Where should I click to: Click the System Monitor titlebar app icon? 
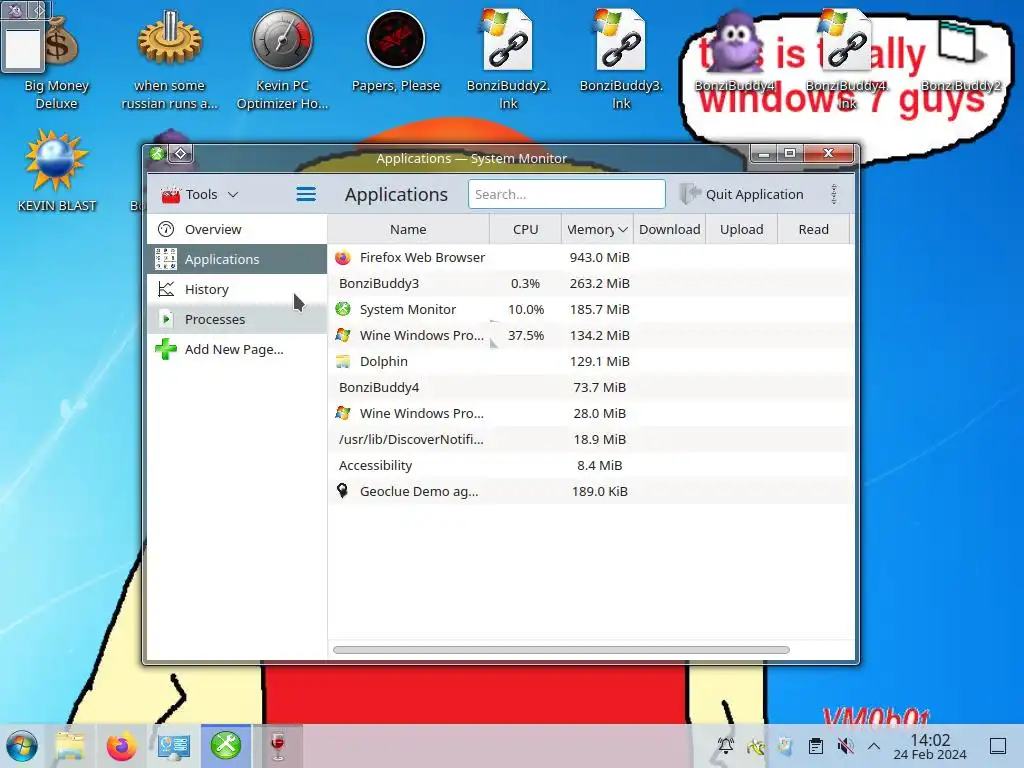point(157,154)
